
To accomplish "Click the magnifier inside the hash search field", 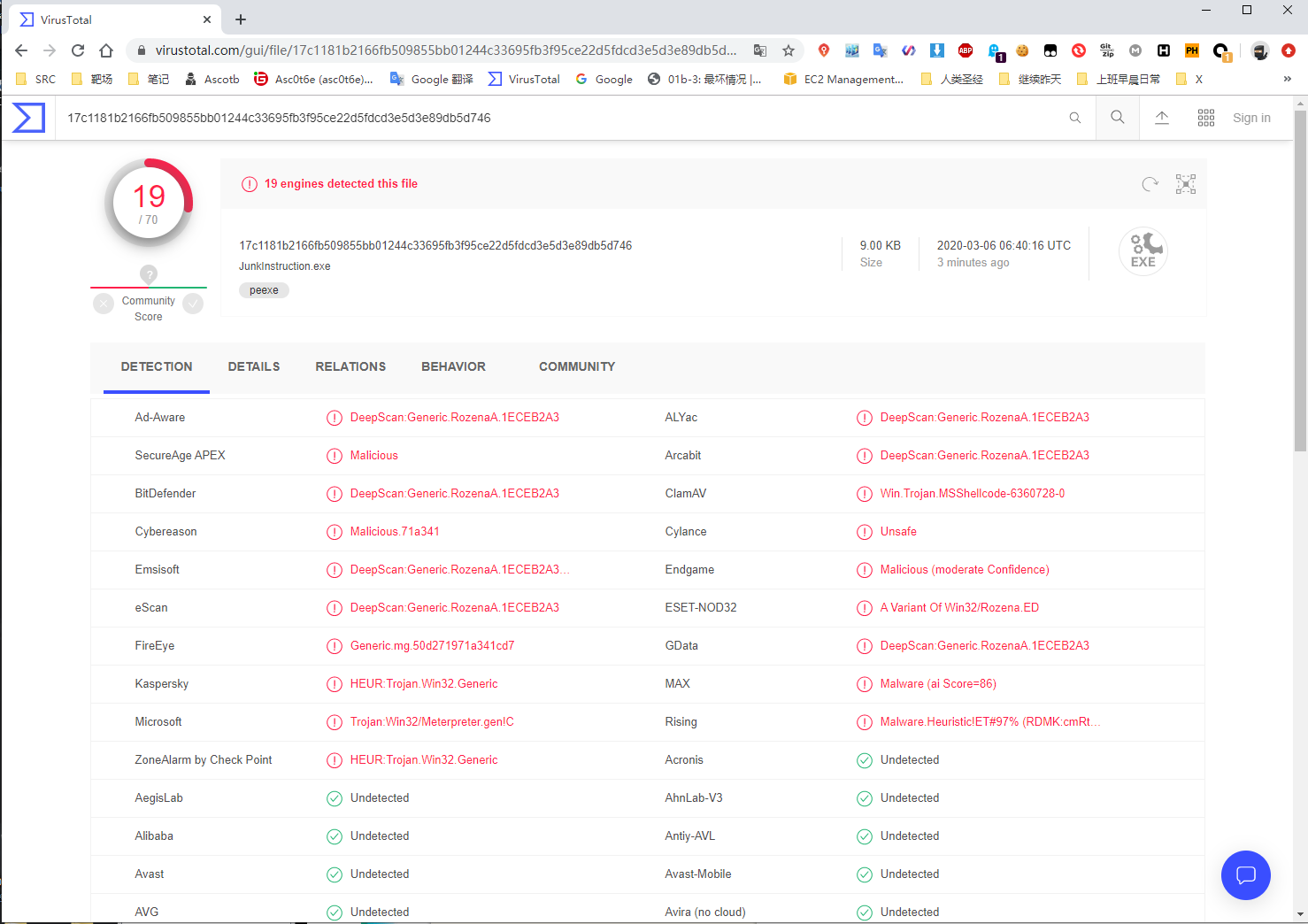I will [x=1075, y=118].
